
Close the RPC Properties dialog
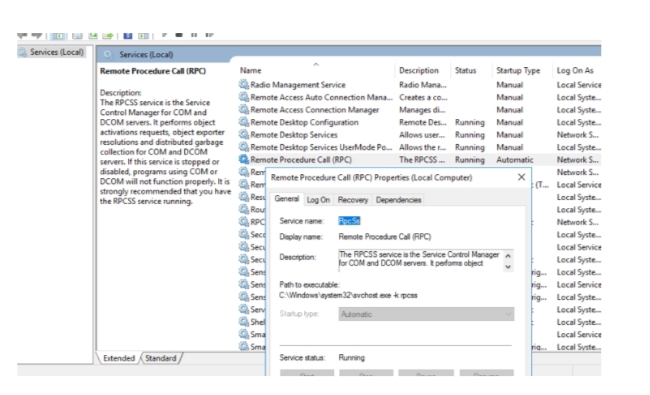click(x=521, y=177)
